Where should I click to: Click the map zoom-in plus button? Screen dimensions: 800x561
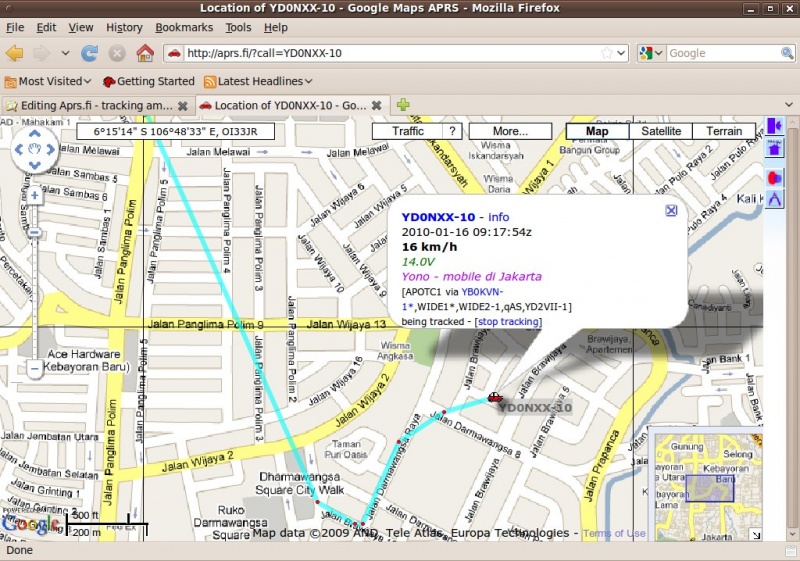[x=34, y=195]
